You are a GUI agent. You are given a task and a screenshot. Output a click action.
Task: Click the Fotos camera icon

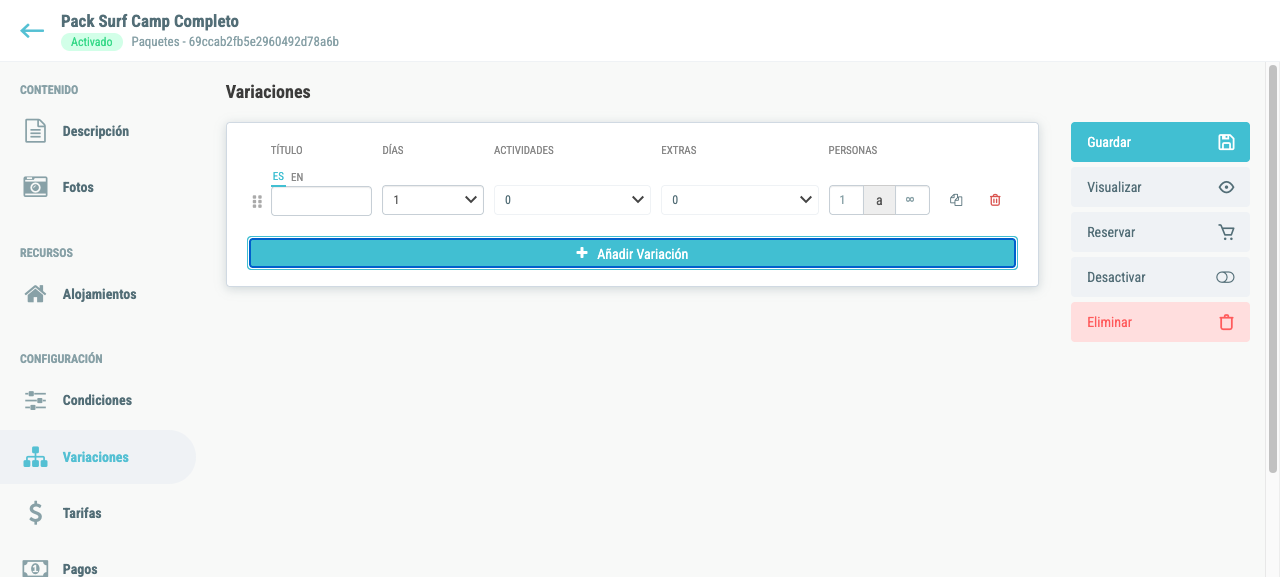(x=35, y=187)
